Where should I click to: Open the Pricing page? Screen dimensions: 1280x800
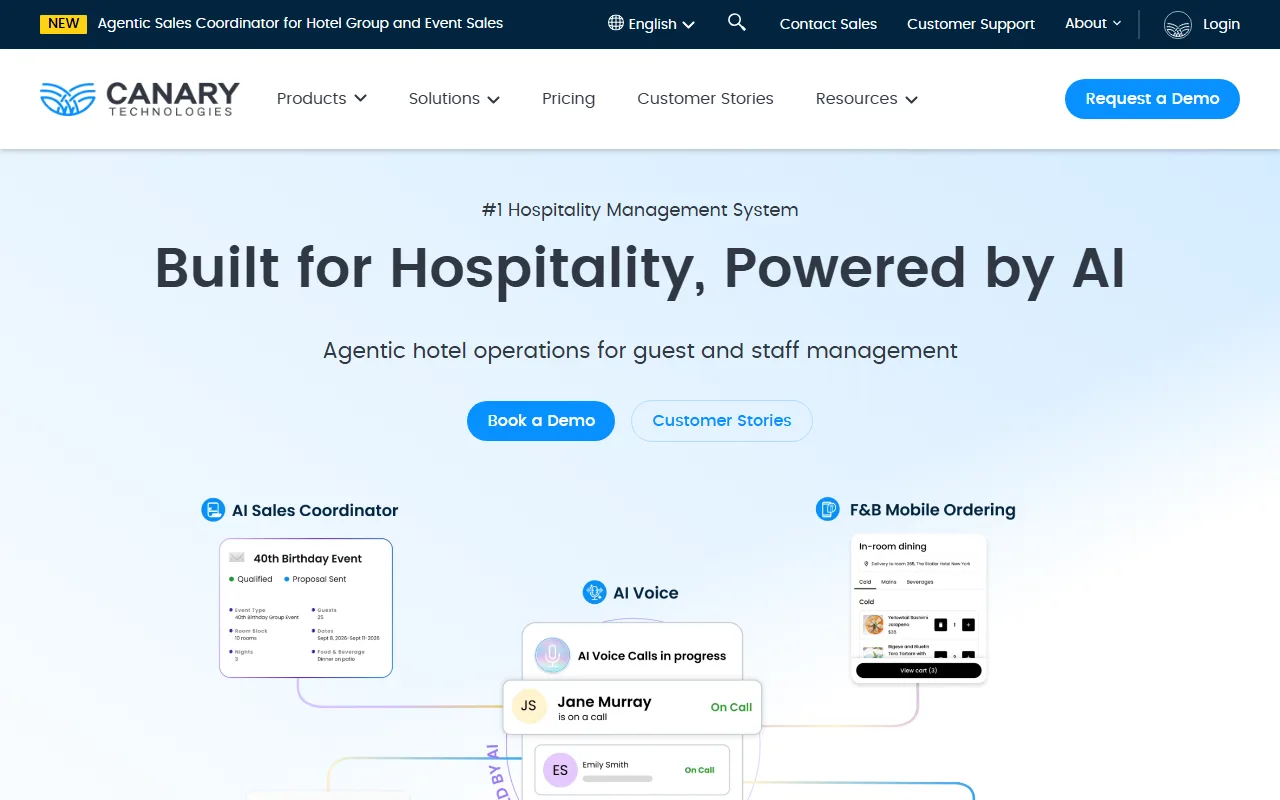click(x=568, y=98)
